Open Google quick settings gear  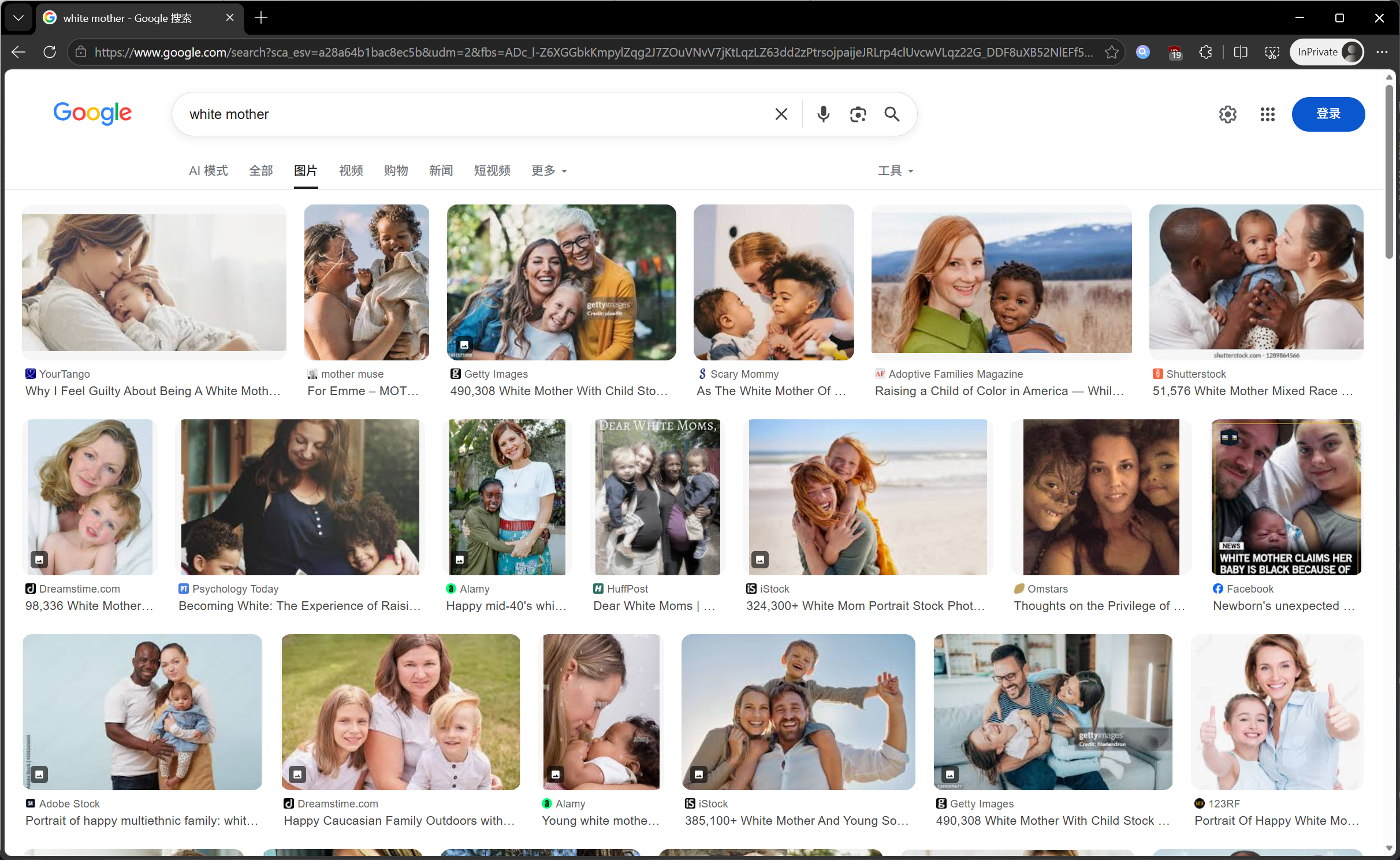(x=1228, y=114)
